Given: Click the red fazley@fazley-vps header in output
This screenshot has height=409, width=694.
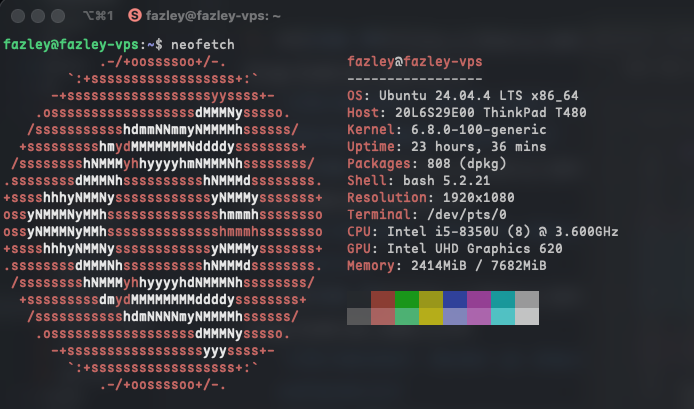Looking at the screenshot, I should [415, 62].
